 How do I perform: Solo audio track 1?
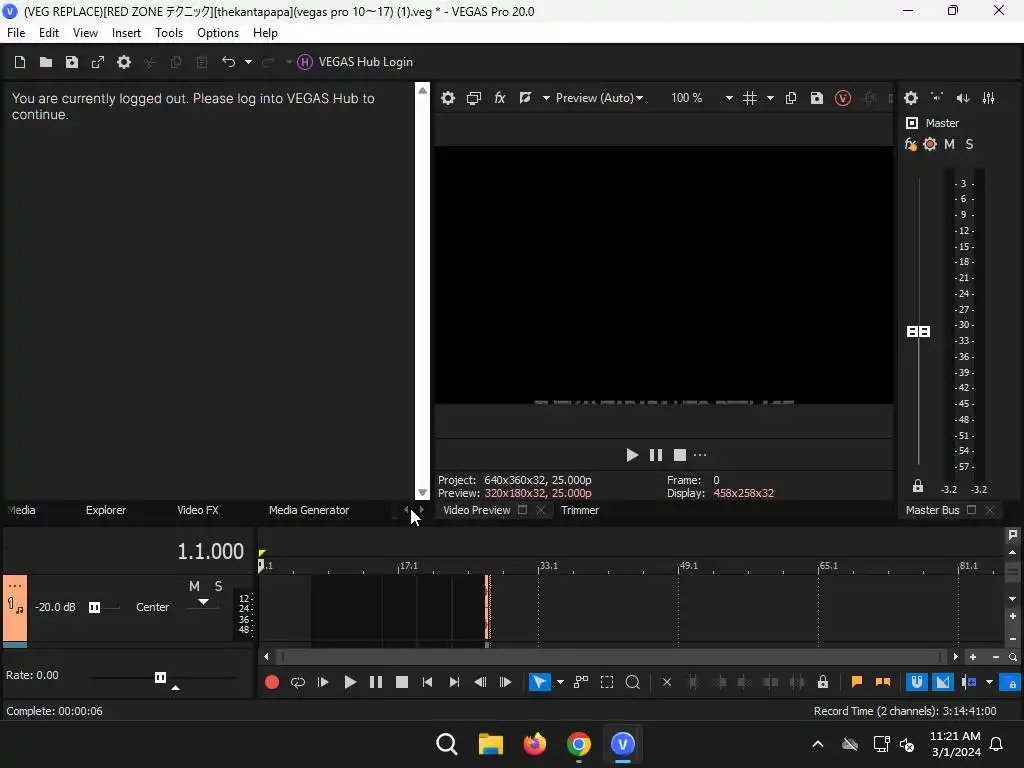pos(219,586)
